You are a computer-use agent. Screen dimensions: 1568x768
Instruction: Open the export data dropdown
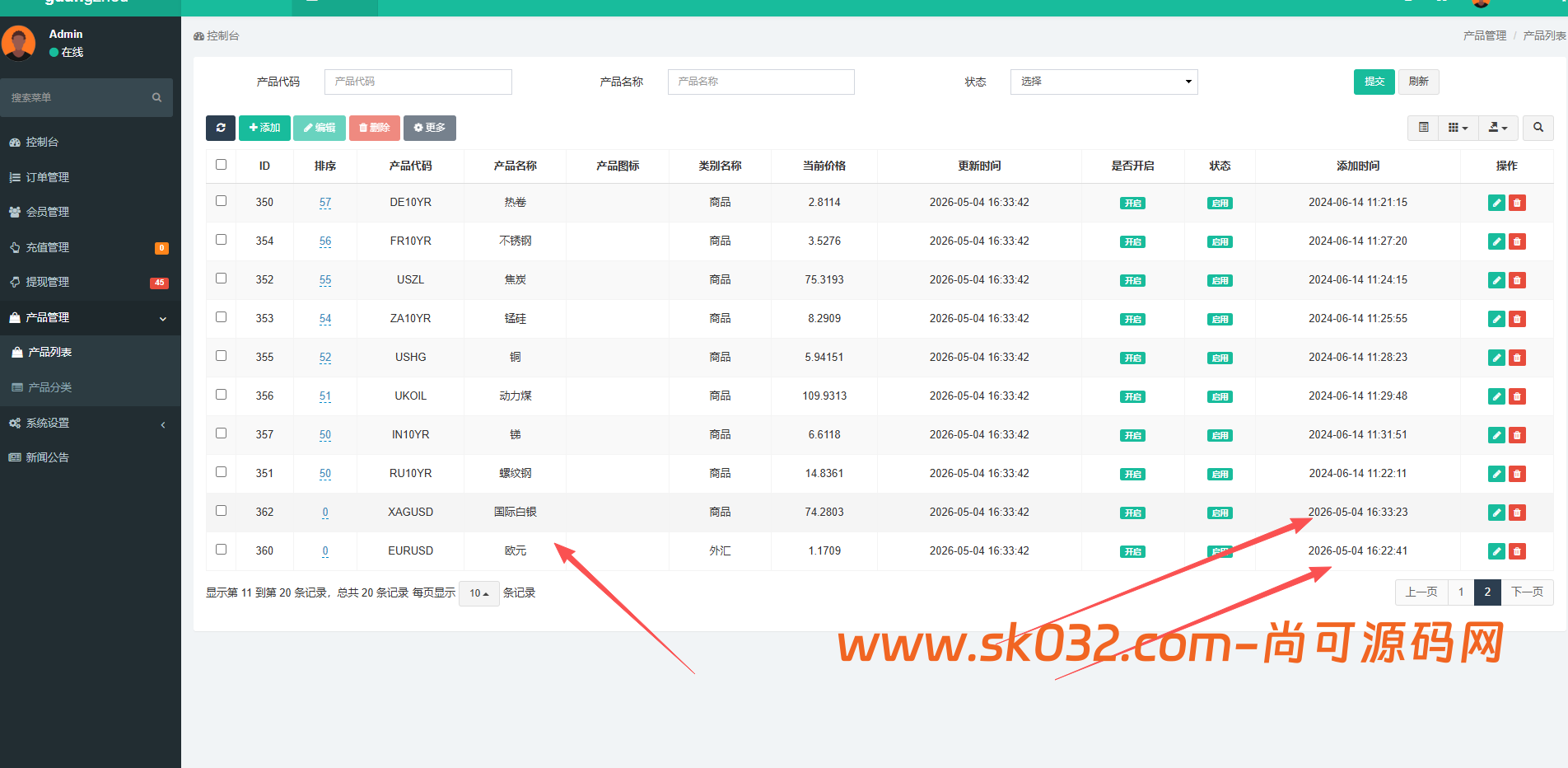pyautogui.click(x=1498, y=128)
